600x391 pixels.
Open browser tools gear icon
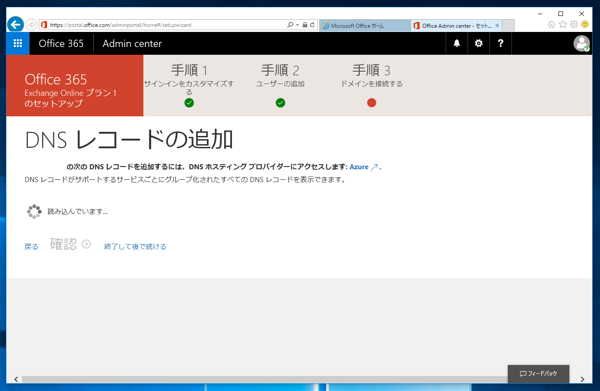click(574, 24)
